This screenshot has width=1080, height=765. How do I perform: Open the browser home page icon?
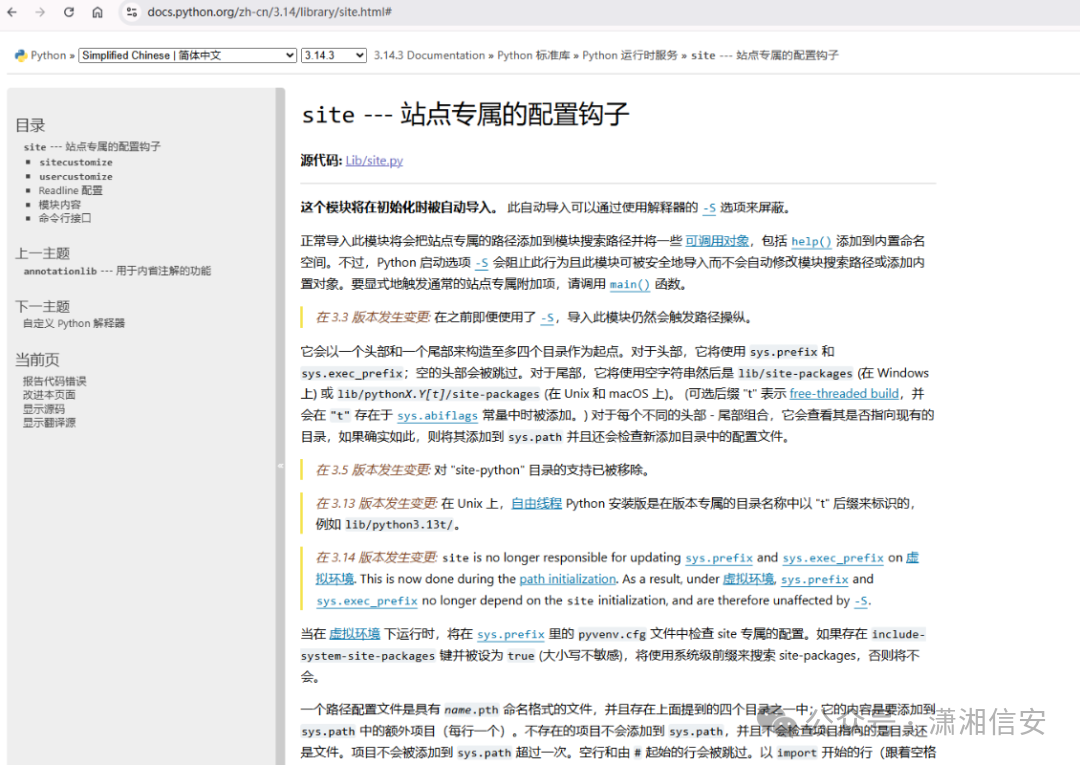97,14
